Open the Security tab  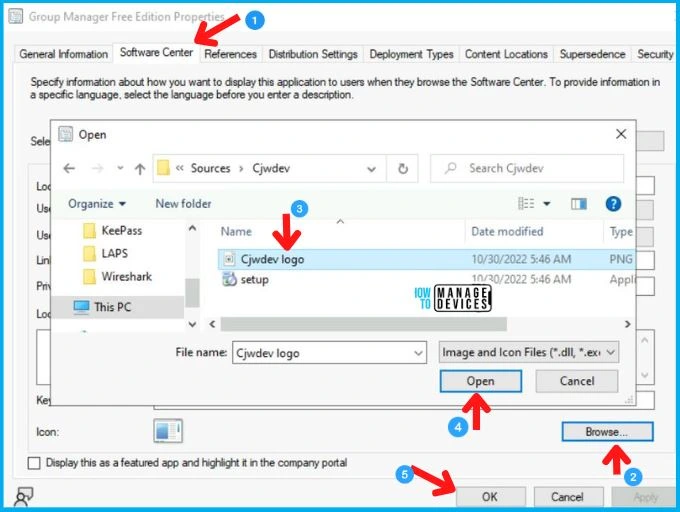655,54
